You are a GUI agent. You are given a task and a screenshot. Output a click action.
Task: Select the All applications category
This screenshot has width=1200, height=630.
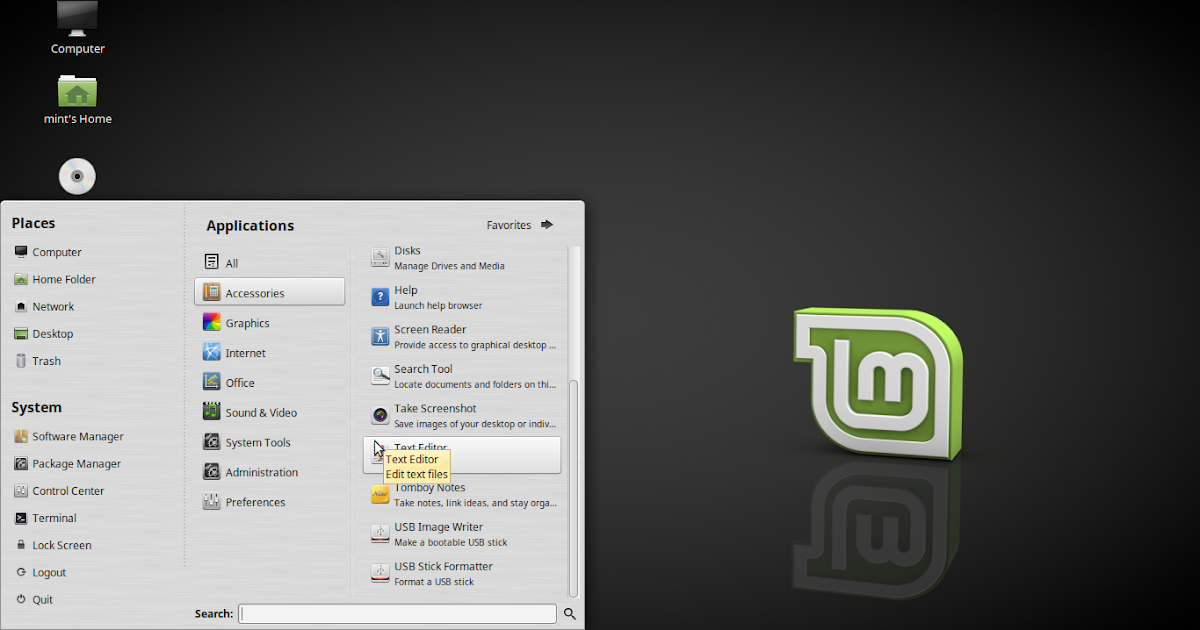pyautogui.click(x=269, y=263)
